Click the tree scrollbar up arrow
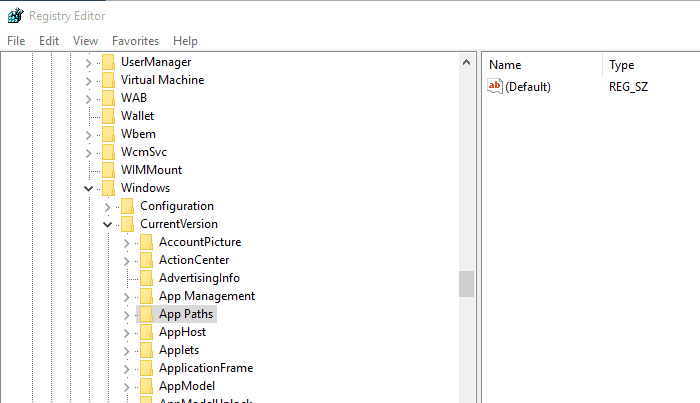The width and height of the screenshot is (700, 403). click(x=466, y=62)
